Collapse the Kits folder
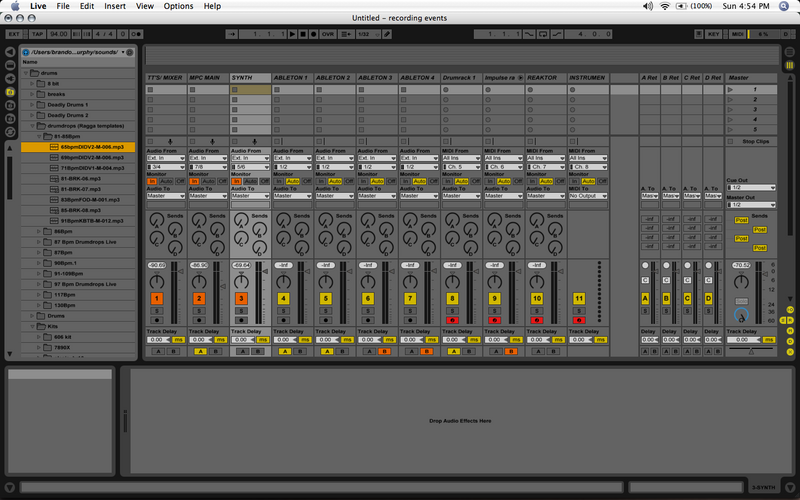The image size is (800, 500). pyautogui.click(x=32, y=326)
